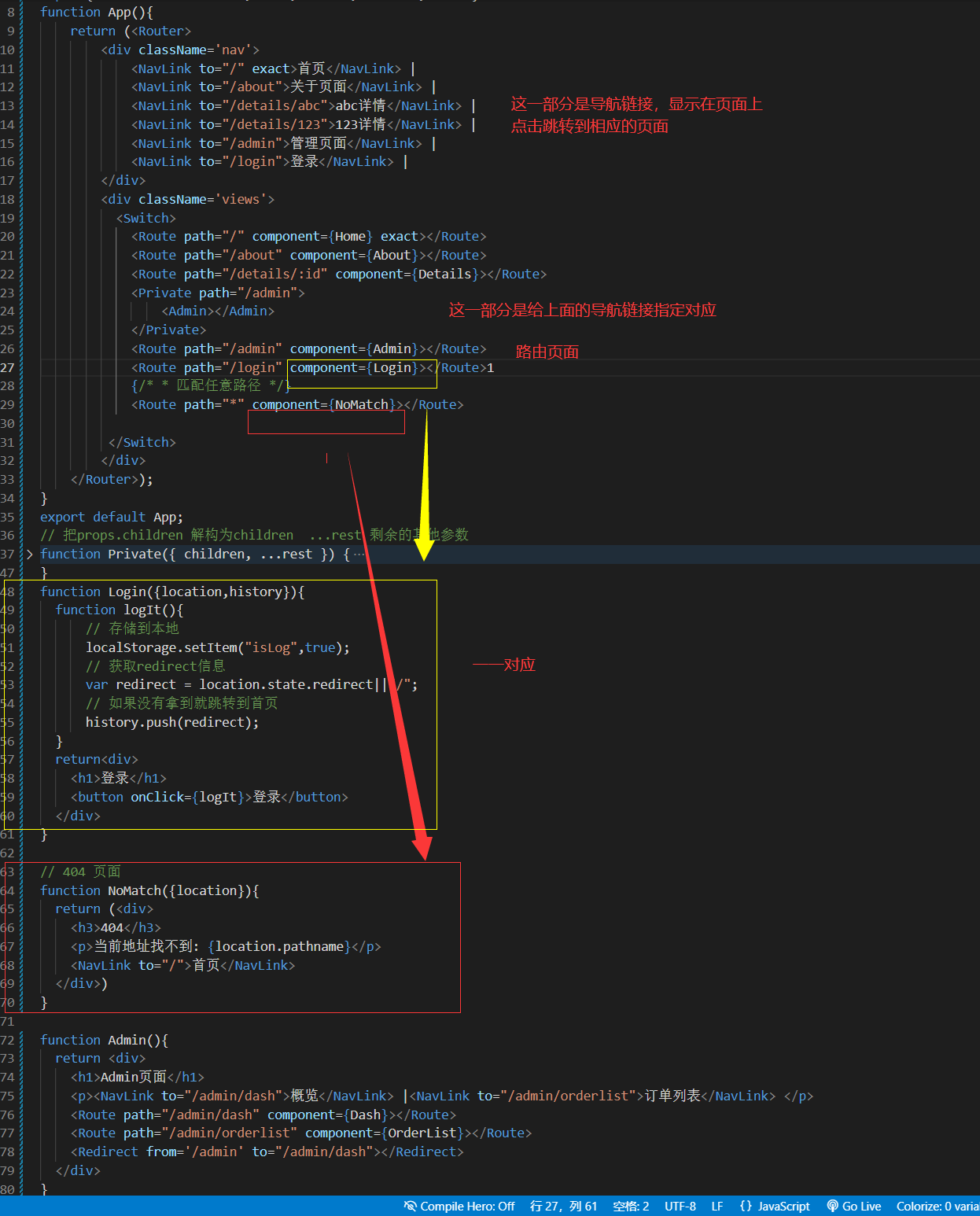Screen dimensions: 980x1216
Task: Click the className='views' div line
Action: (188, 199)
